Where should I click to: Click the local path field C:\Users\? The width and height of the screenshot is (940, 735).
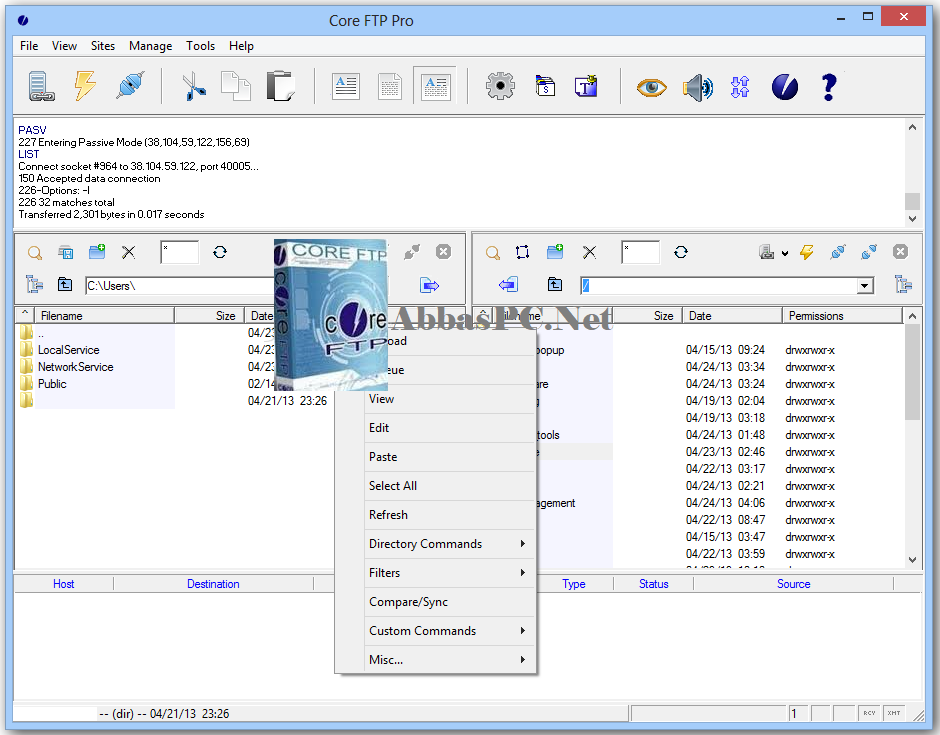[x=180, y=286]
